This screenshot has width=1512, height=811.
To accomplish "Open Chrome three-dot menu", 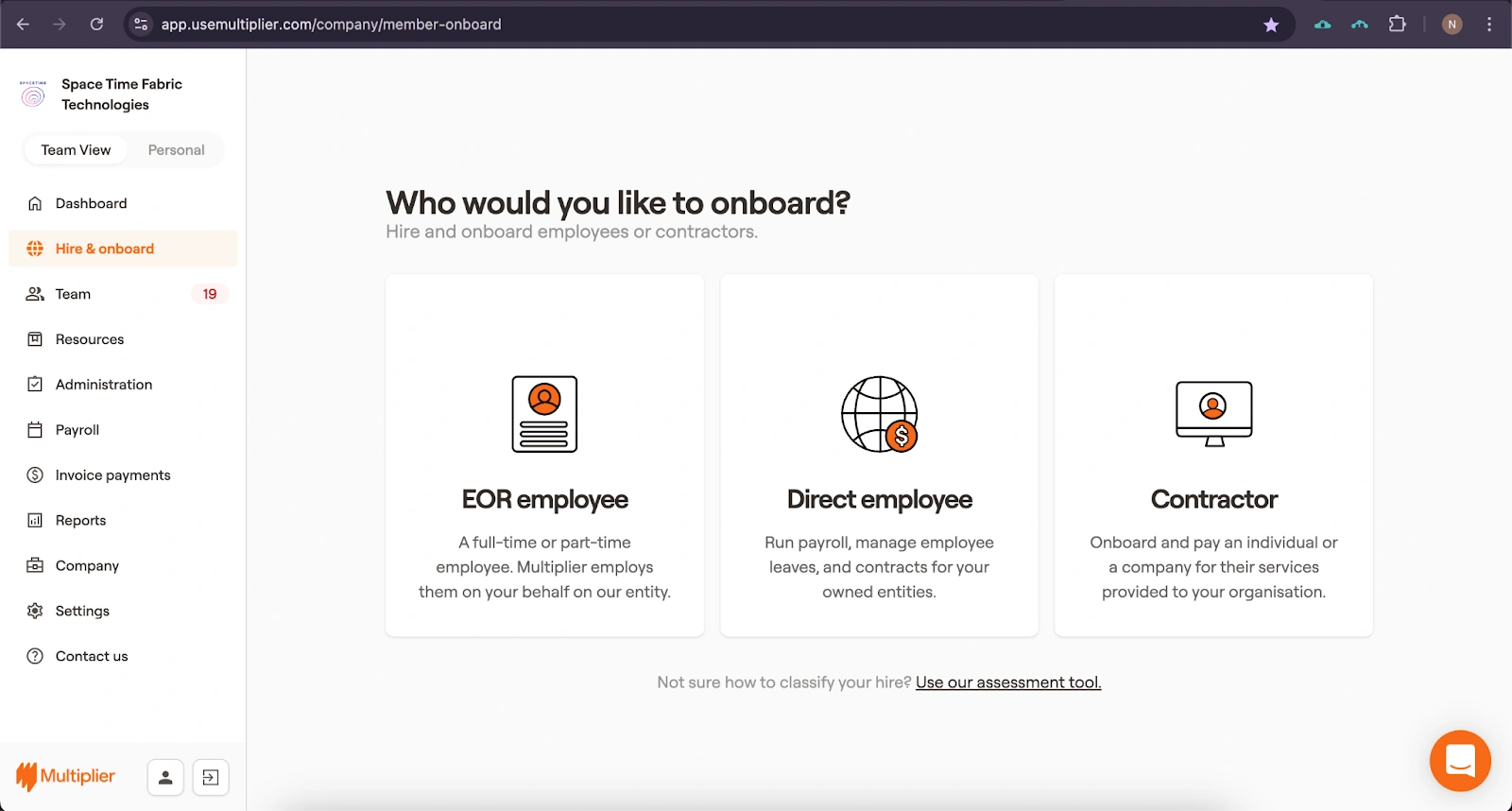I will tap(1489, 25).
